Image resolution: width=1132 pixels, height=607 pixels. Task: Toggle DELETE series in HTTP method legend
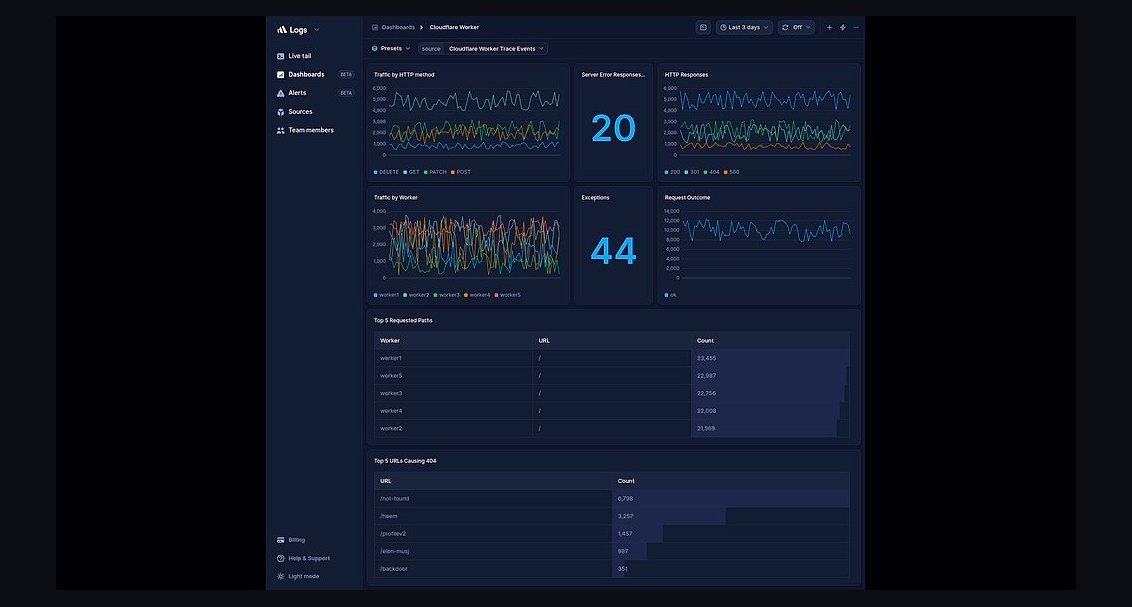point(386,172)
